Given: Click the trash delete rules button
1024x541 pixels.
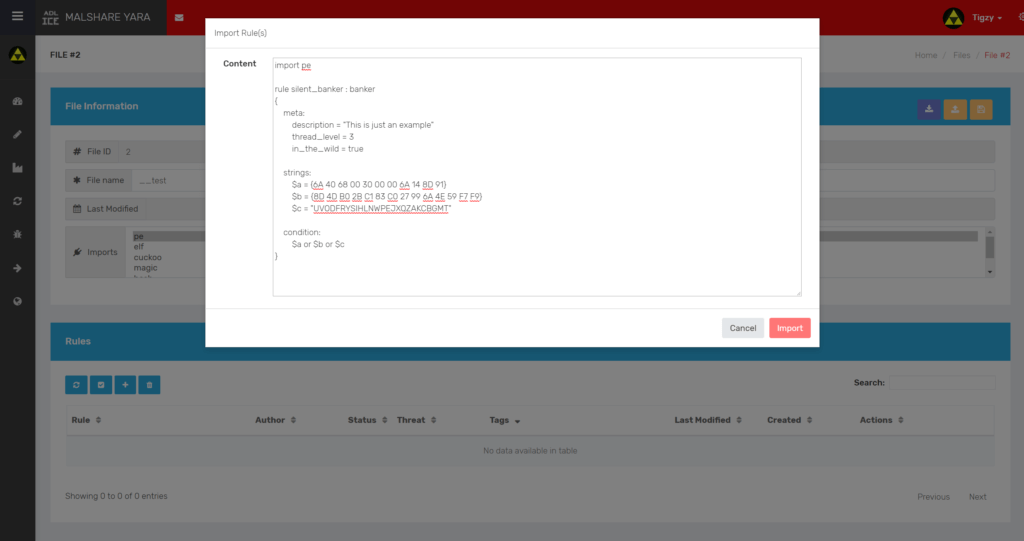Looking at the screenshot, I should coord(149,384).
